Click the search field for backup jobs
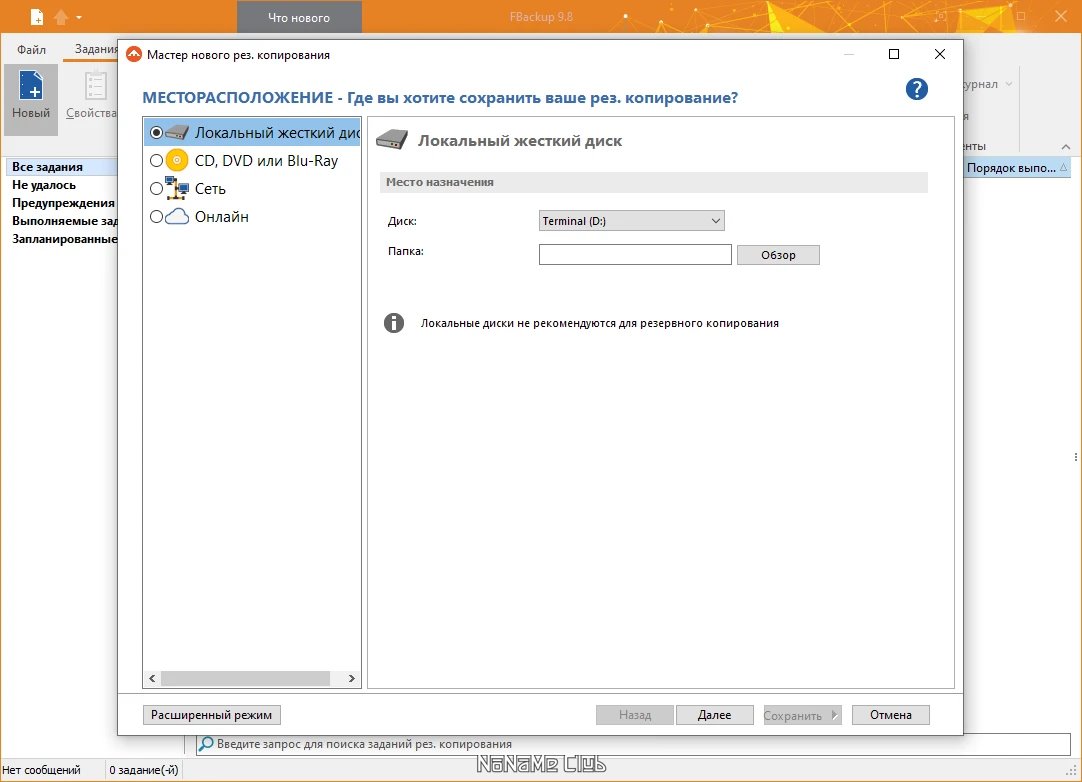The image size is (1082, 782). click(x=633, y=744)
